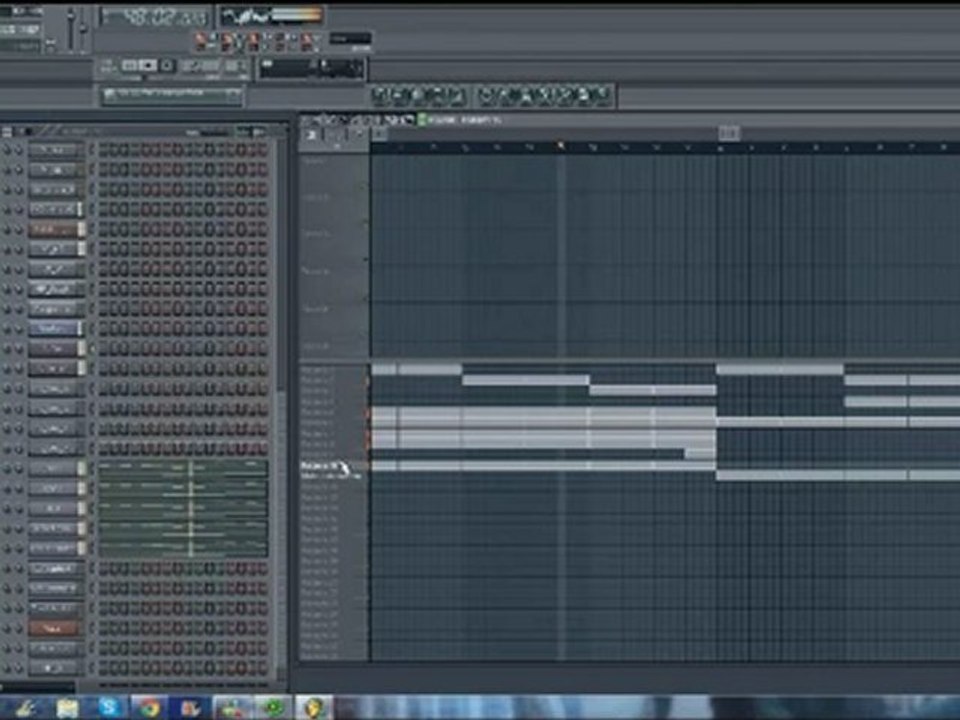Open the Step Sequencer view shortcut icon
This screenshot has height=720, width=960.
pyautogui.click(x=399, y=96)
